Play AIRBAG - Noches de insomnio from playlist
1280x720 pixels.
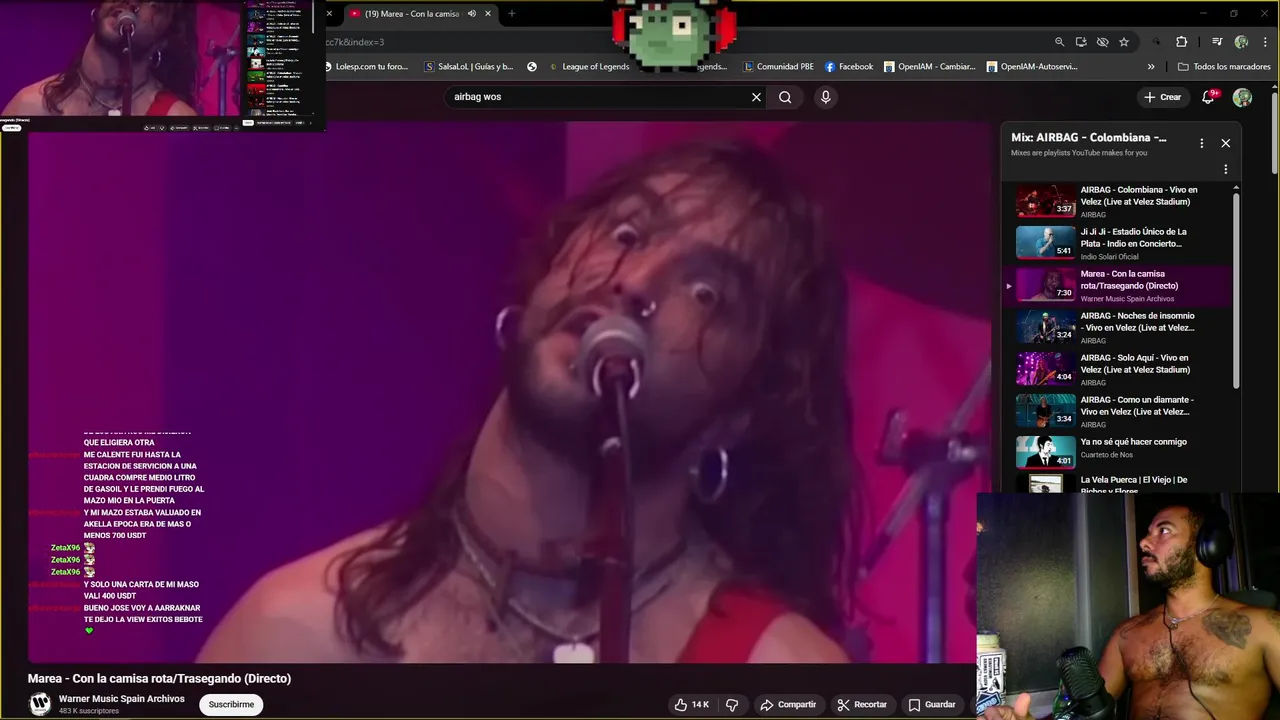(x=1116, y=327)
